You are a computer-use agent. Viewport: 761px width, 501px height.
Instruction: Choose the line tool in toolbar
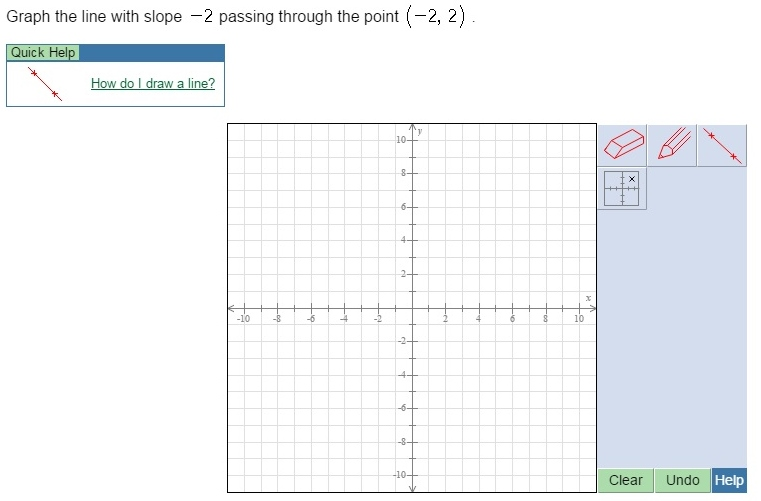point(722,145)
